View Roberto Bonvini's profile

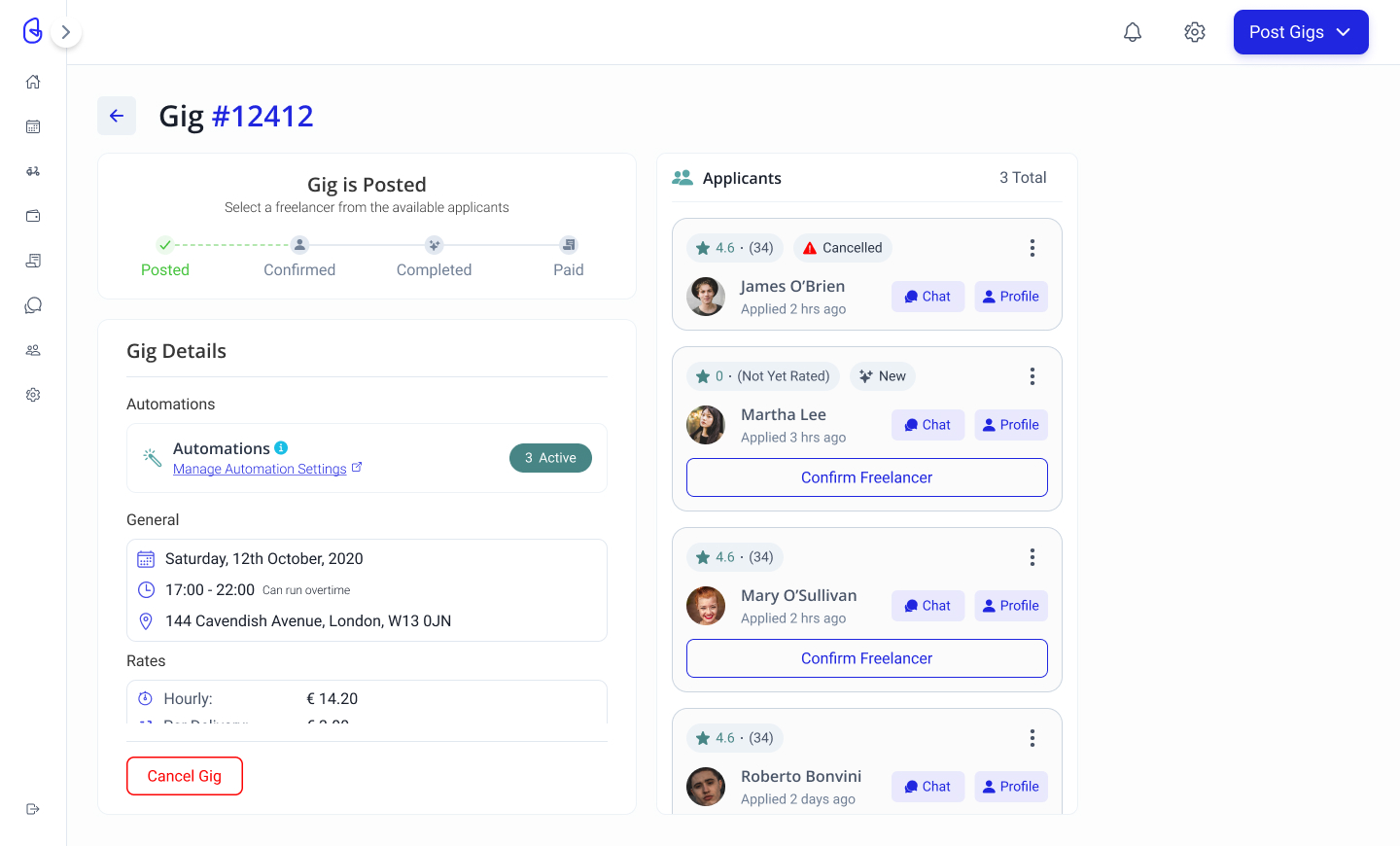(1011, 787)
